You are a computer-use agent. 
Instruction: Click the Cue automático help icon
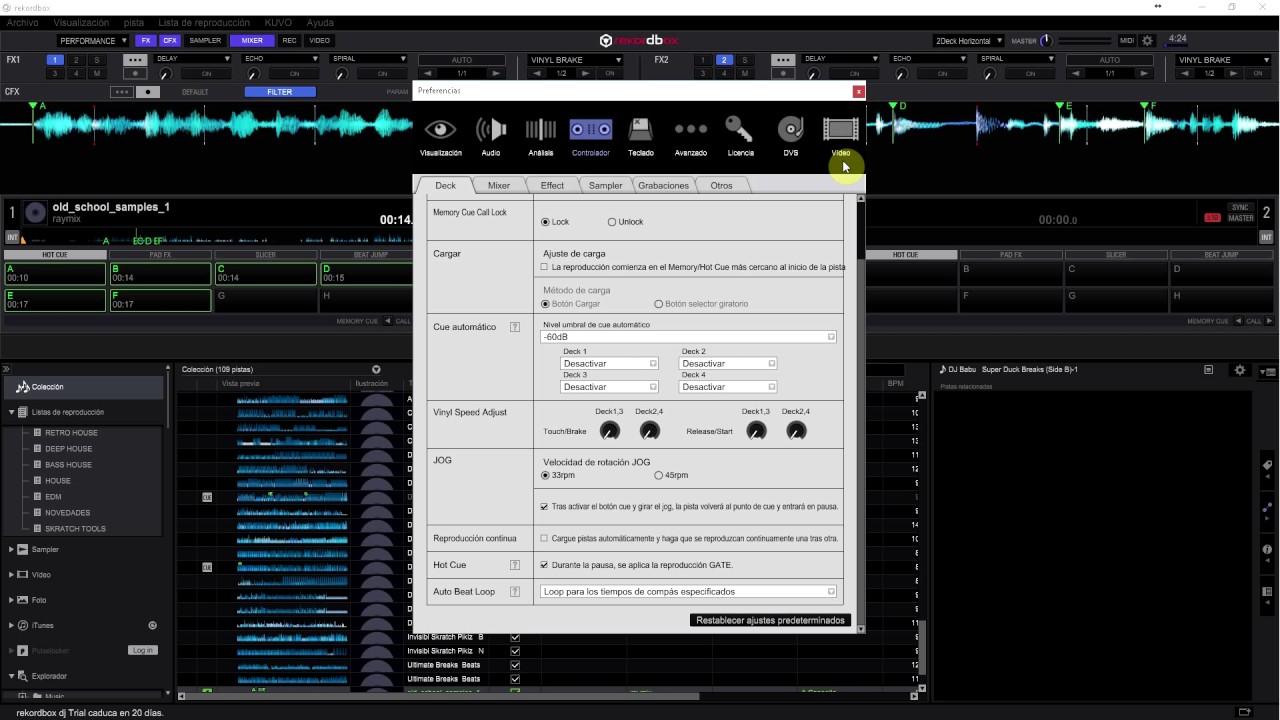click(515, 327)
